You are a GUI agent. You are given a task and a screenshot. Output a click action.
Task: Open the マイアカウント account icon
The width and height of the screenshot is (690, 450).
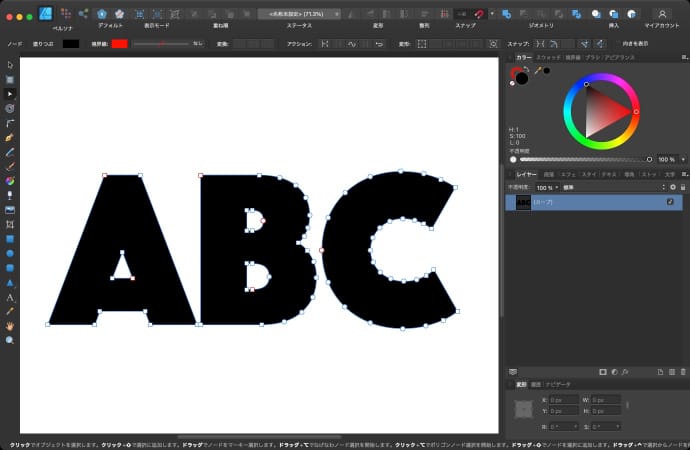click(661, 14)
